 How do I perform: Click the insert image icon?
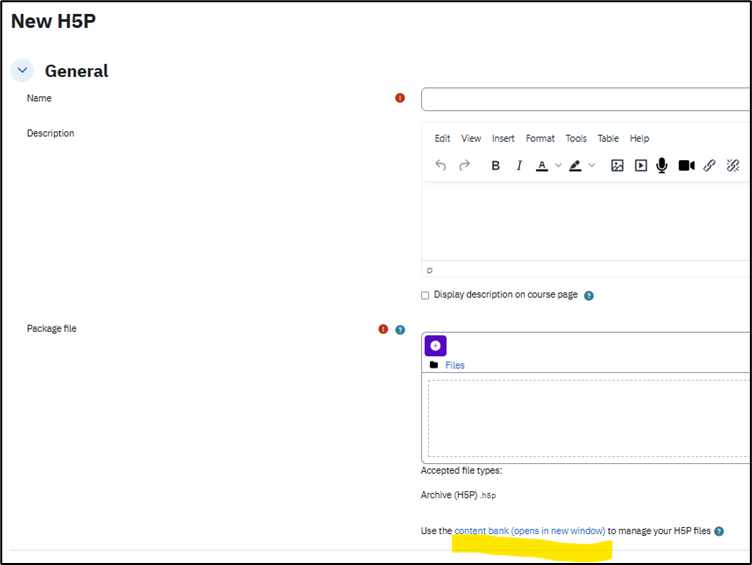[x=617, y=166]
